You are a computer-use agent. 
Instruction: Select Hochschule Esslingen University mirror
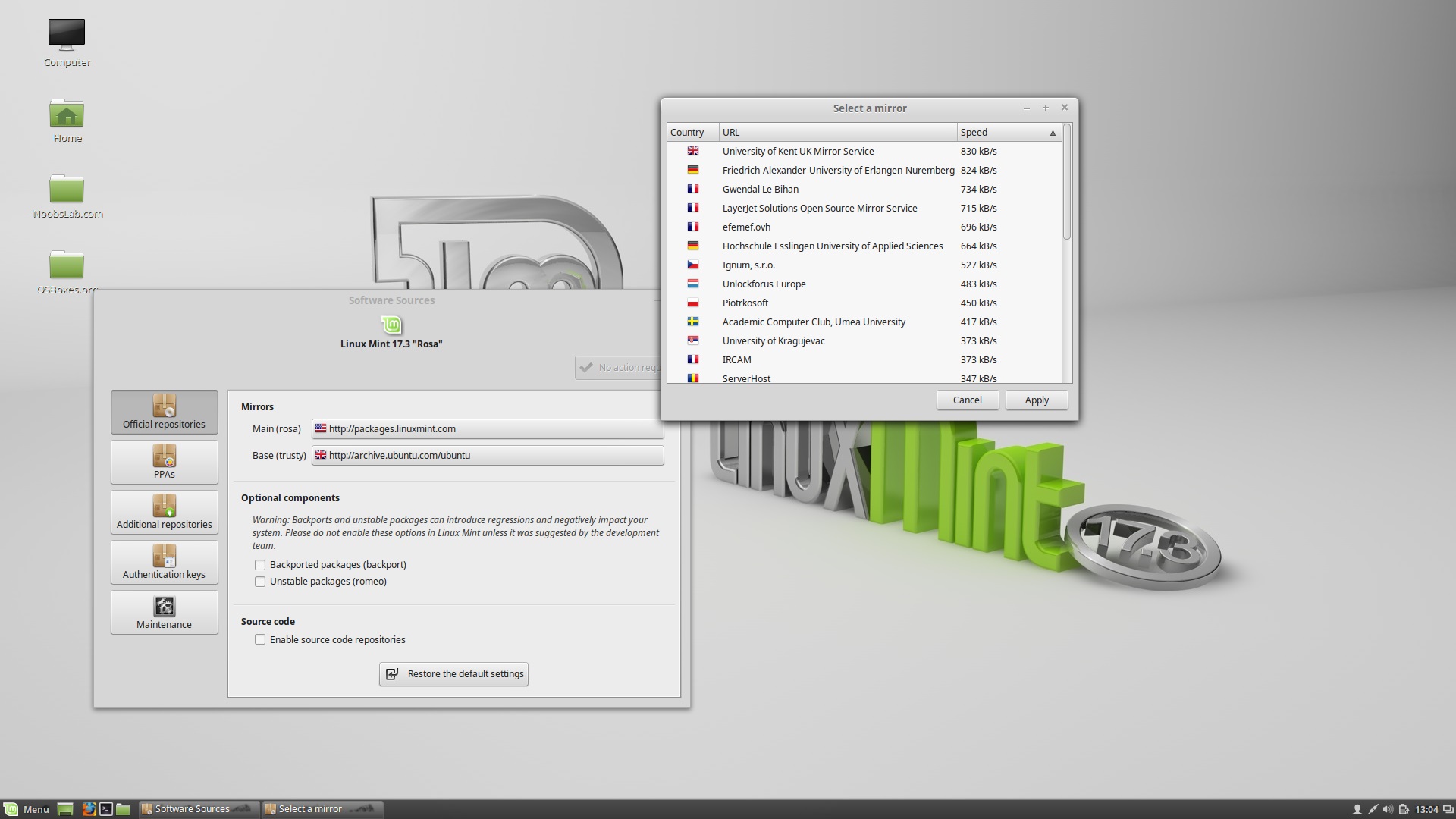point(864,246)
